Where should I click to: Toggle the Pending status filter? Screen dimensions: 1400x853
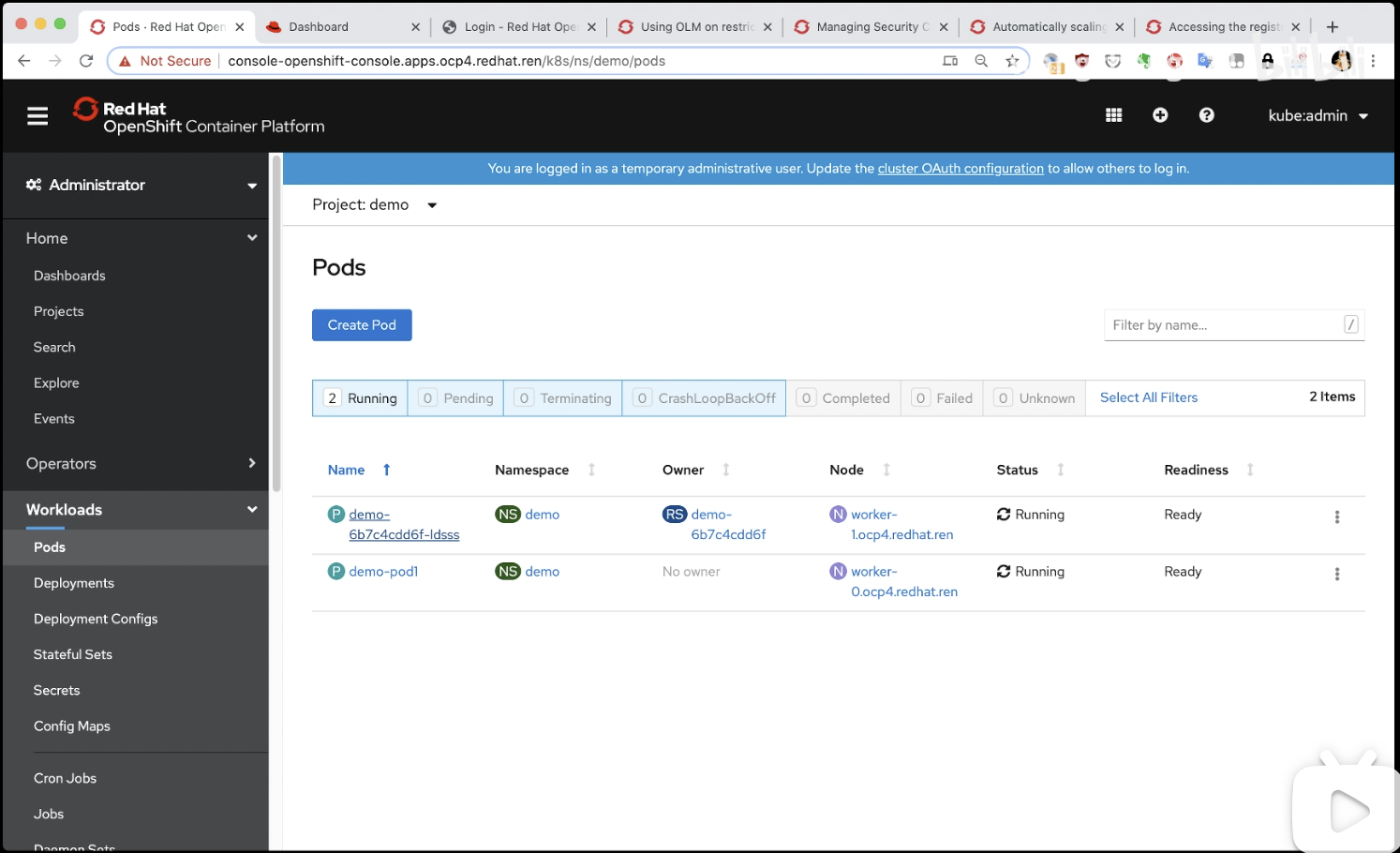tap(456, 398)
